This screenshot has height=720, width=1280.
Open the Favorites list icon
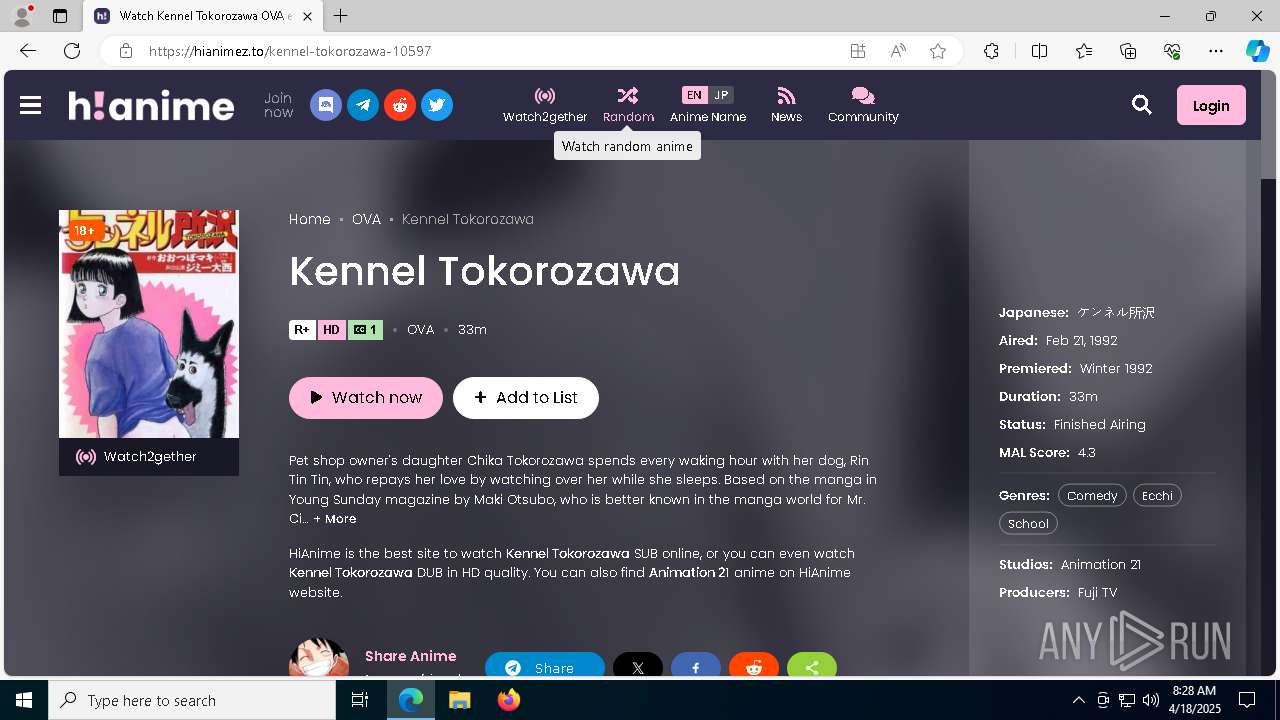coord(1084,51)
